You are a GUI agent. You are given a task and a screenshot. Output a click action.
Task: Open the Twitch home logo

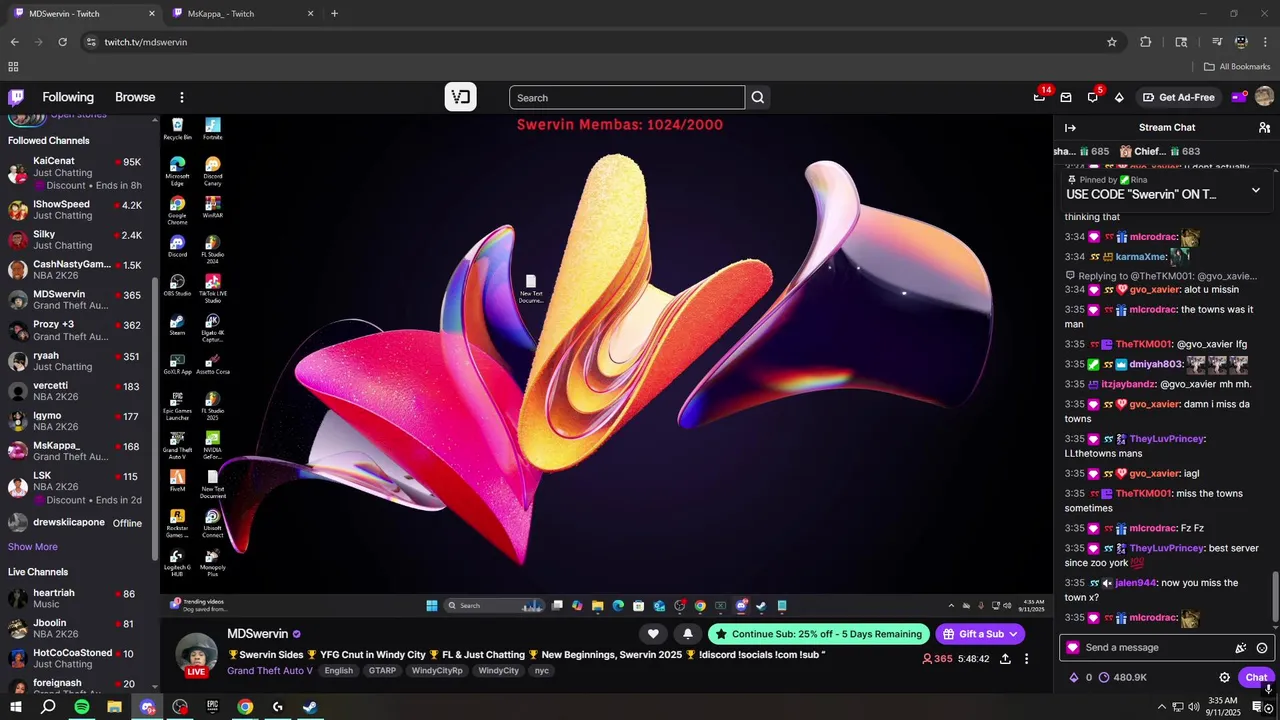pyautogui.click(x=16, y=97)
